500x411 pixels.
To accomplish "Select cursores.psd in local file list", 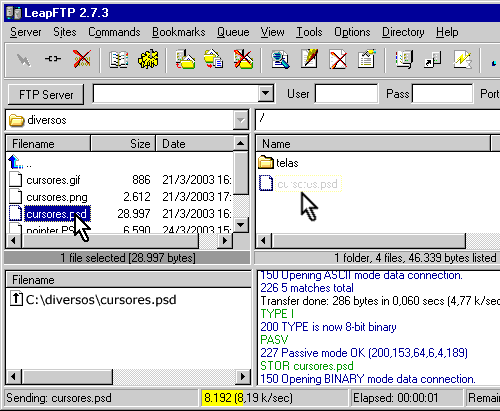I will 57,214.
